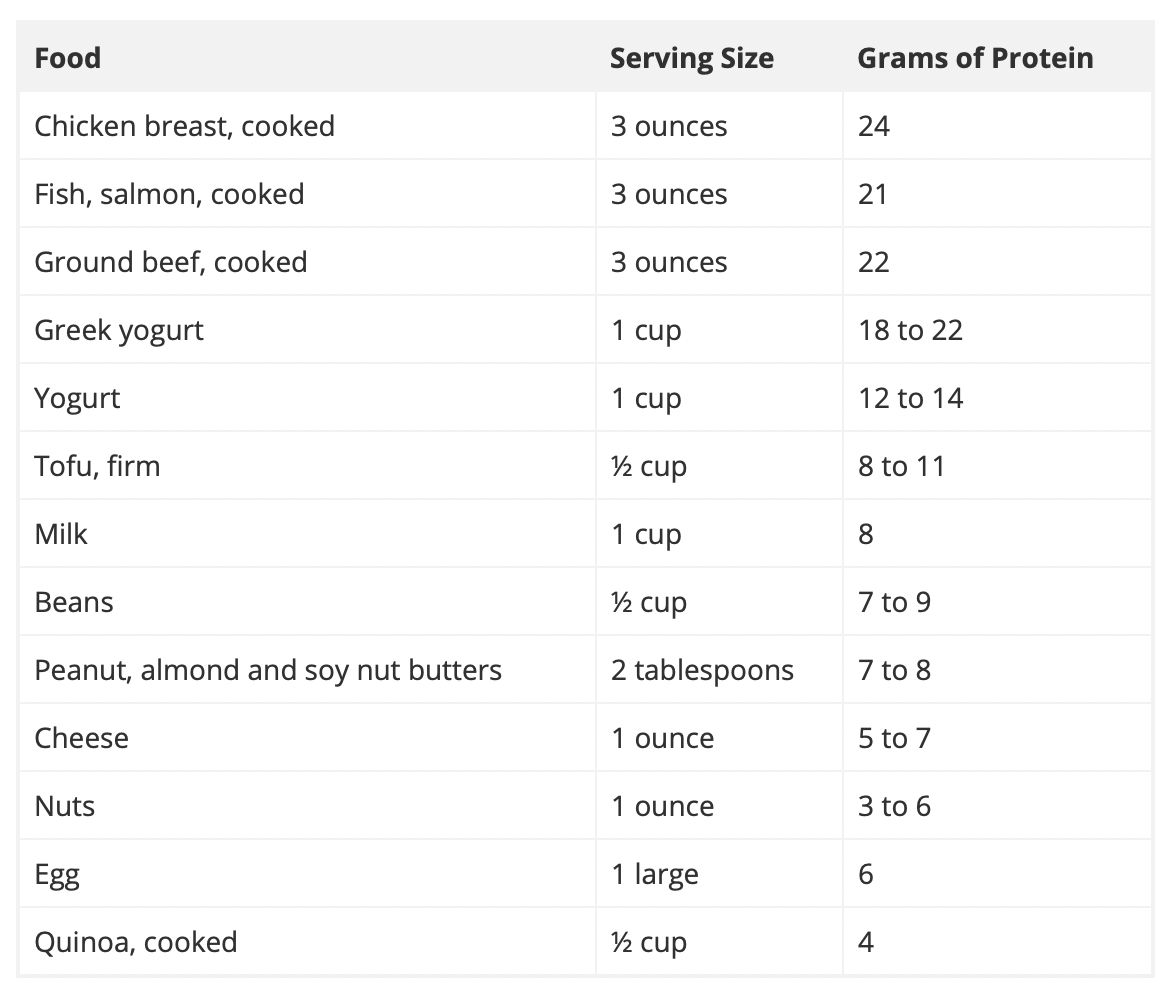Click the 3 to 6 protein value

pyautogui.click(x=894, y=806)
